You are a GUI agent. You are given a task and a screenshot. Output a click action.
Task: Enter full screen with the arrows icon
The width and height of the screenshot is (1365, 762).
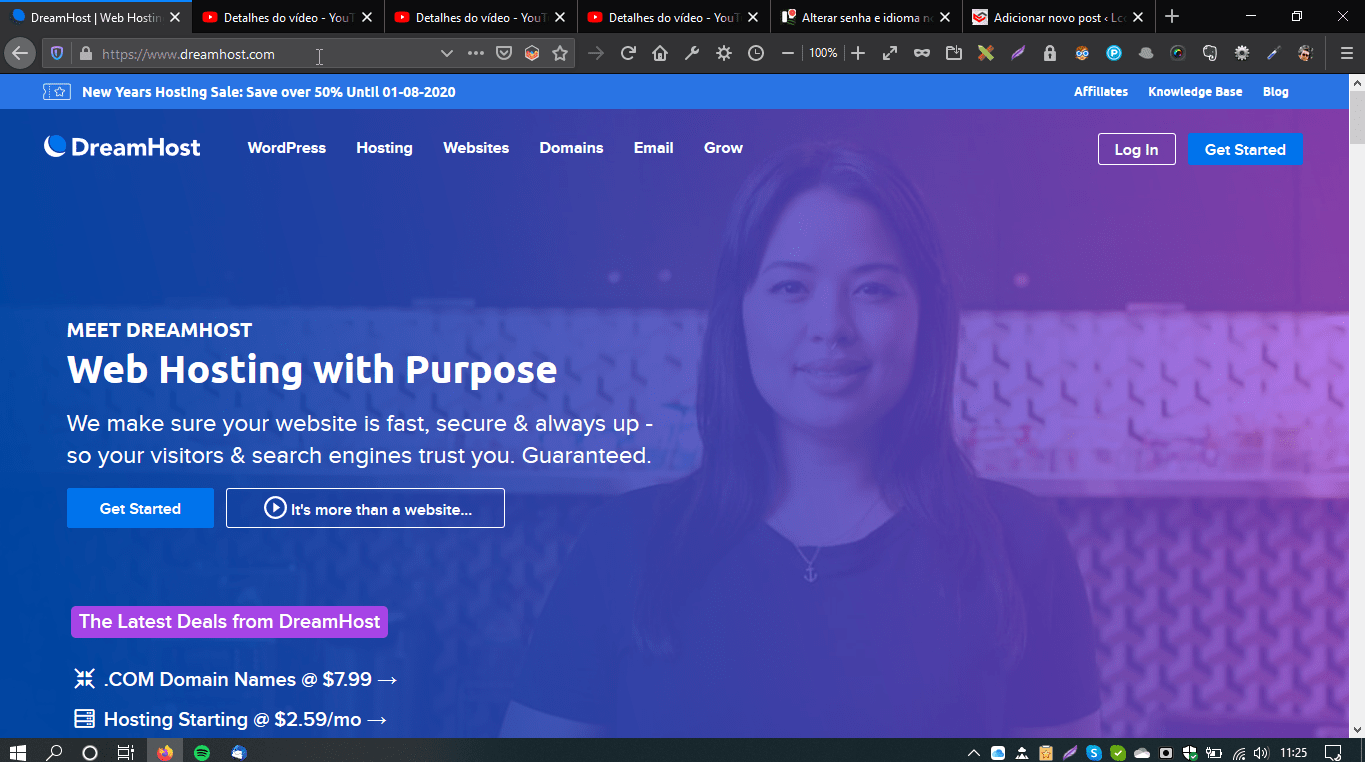890,54
